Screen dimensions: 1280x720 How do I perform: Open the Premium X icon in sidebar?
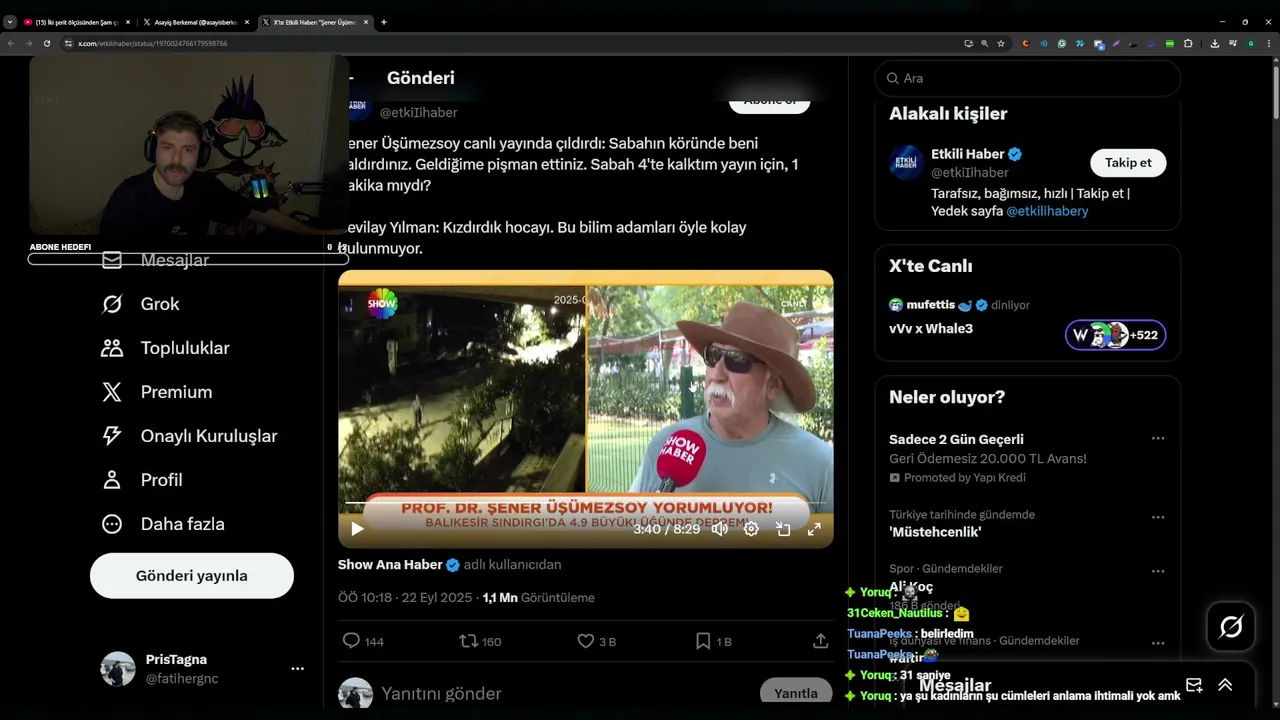(112, 392)
